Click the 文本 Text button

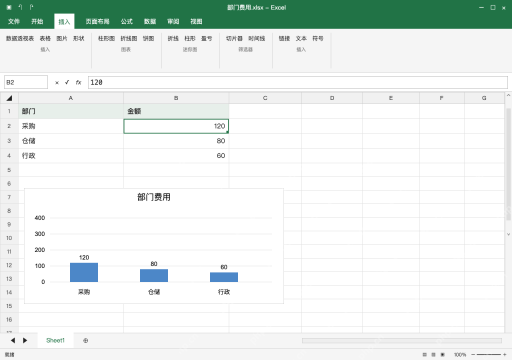(301, 39)
